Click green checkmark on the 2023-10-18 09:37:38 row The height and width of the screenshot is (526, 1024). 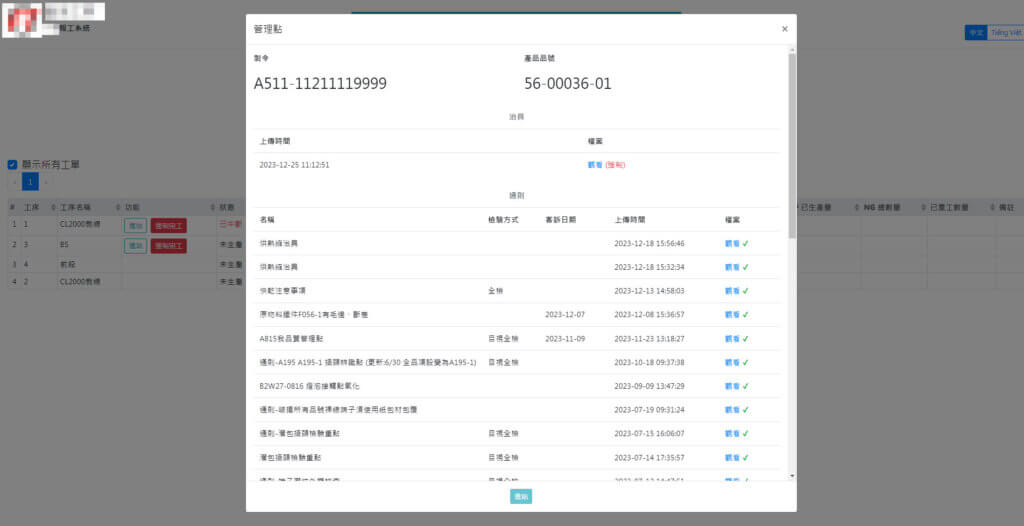click(x=746, y=362)
